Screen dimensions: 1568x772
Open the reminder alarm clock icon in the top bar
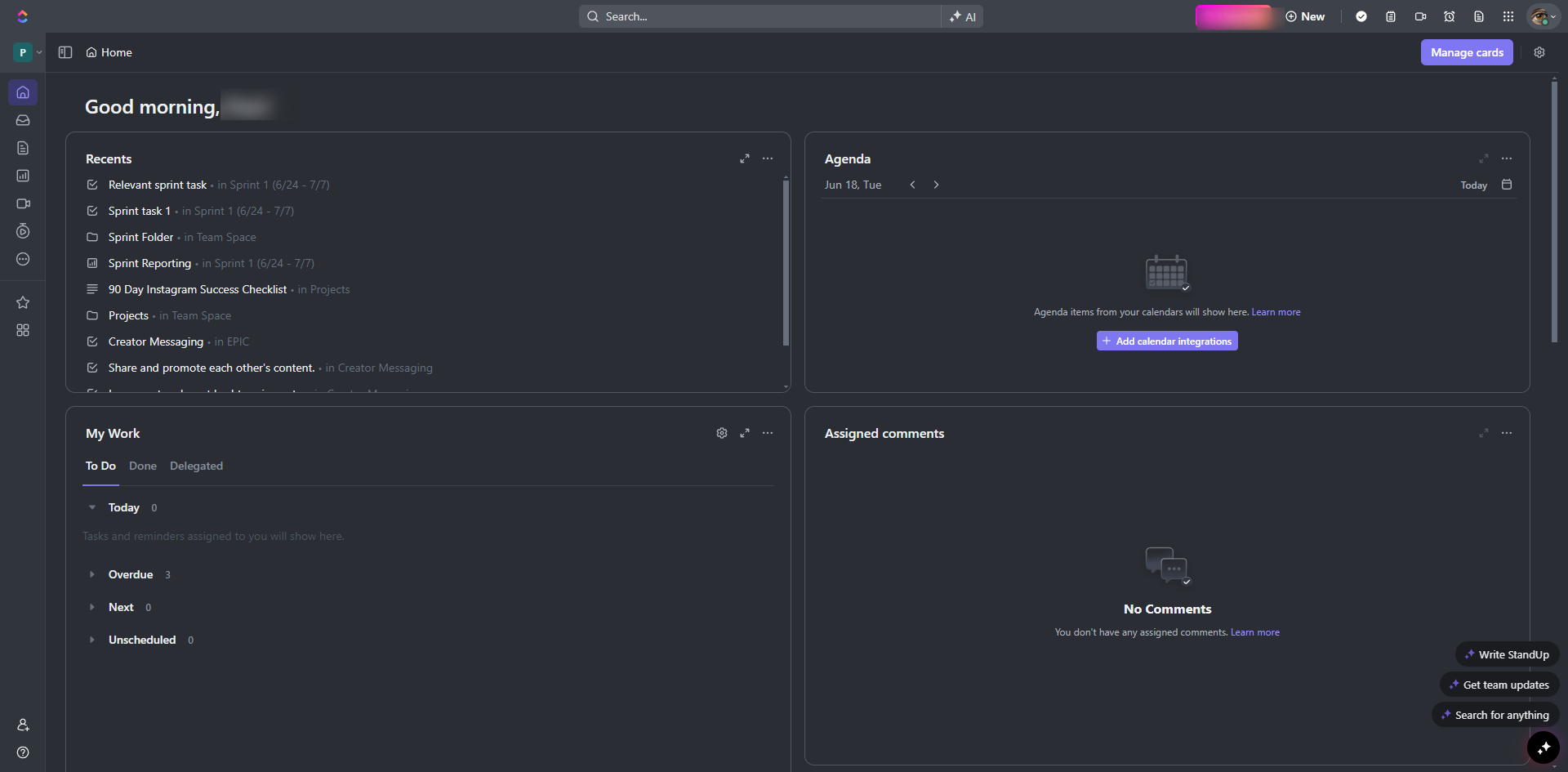click(1450, 16)
